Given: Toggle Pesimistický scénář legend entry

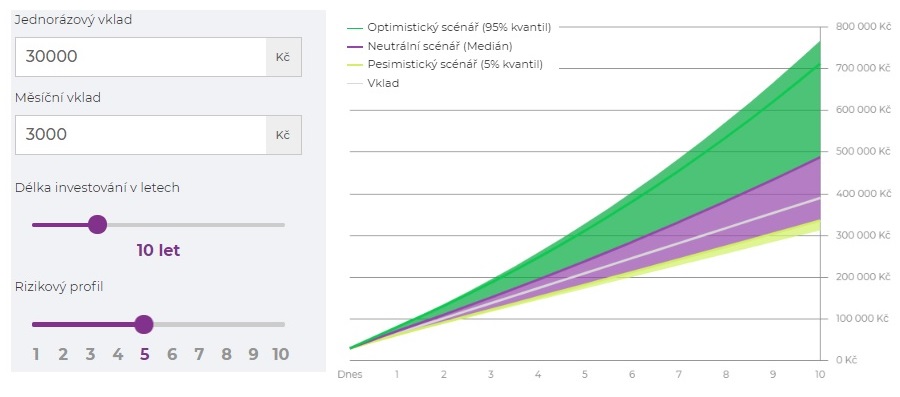Looking at the screenshot, I should (445, 64).
